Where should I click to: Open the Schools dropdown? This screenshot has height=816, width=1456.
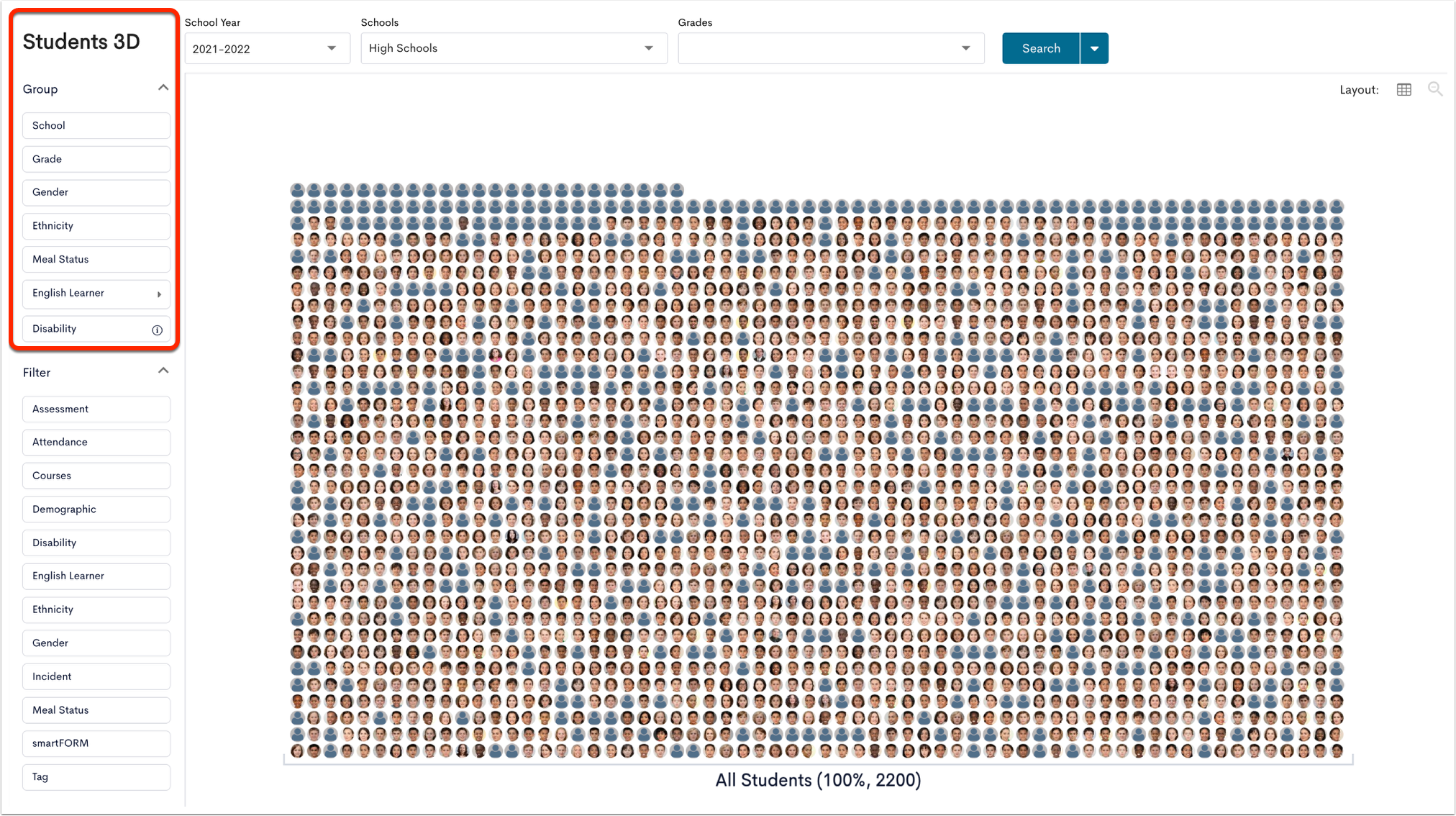(x=514, y=48)
